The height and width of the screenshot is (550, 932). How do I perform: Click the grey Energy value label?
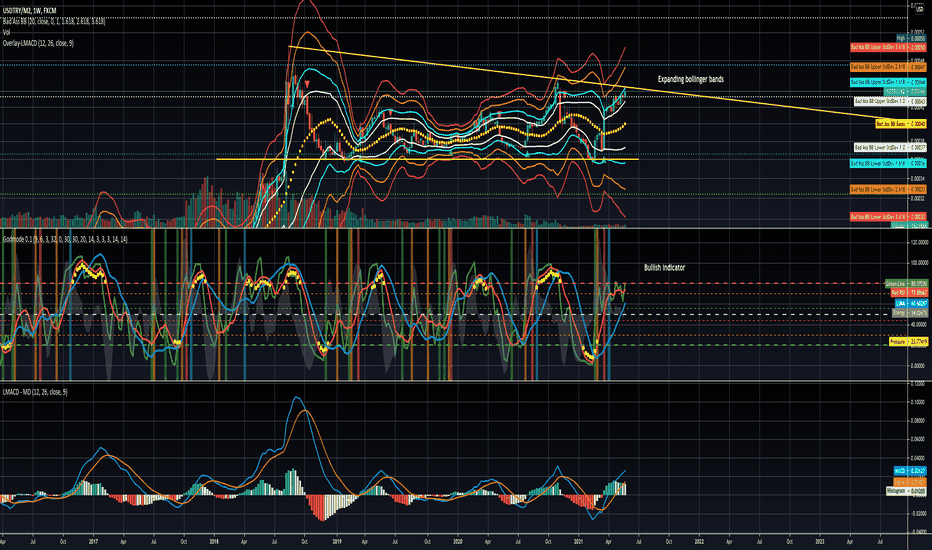pyautogui.click(x=911, y=313)
